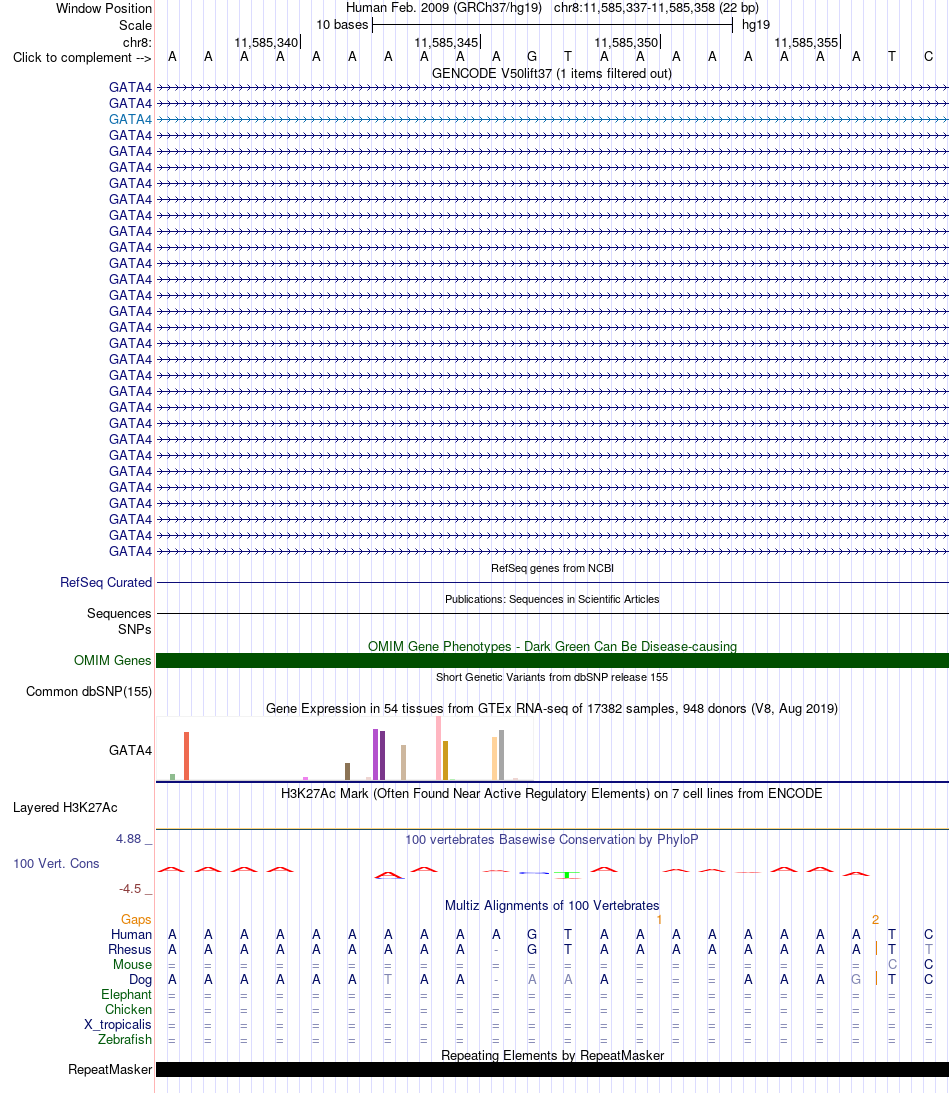Click the SNPs track label
Viewport: 950px width, 1093px height.
135,629
